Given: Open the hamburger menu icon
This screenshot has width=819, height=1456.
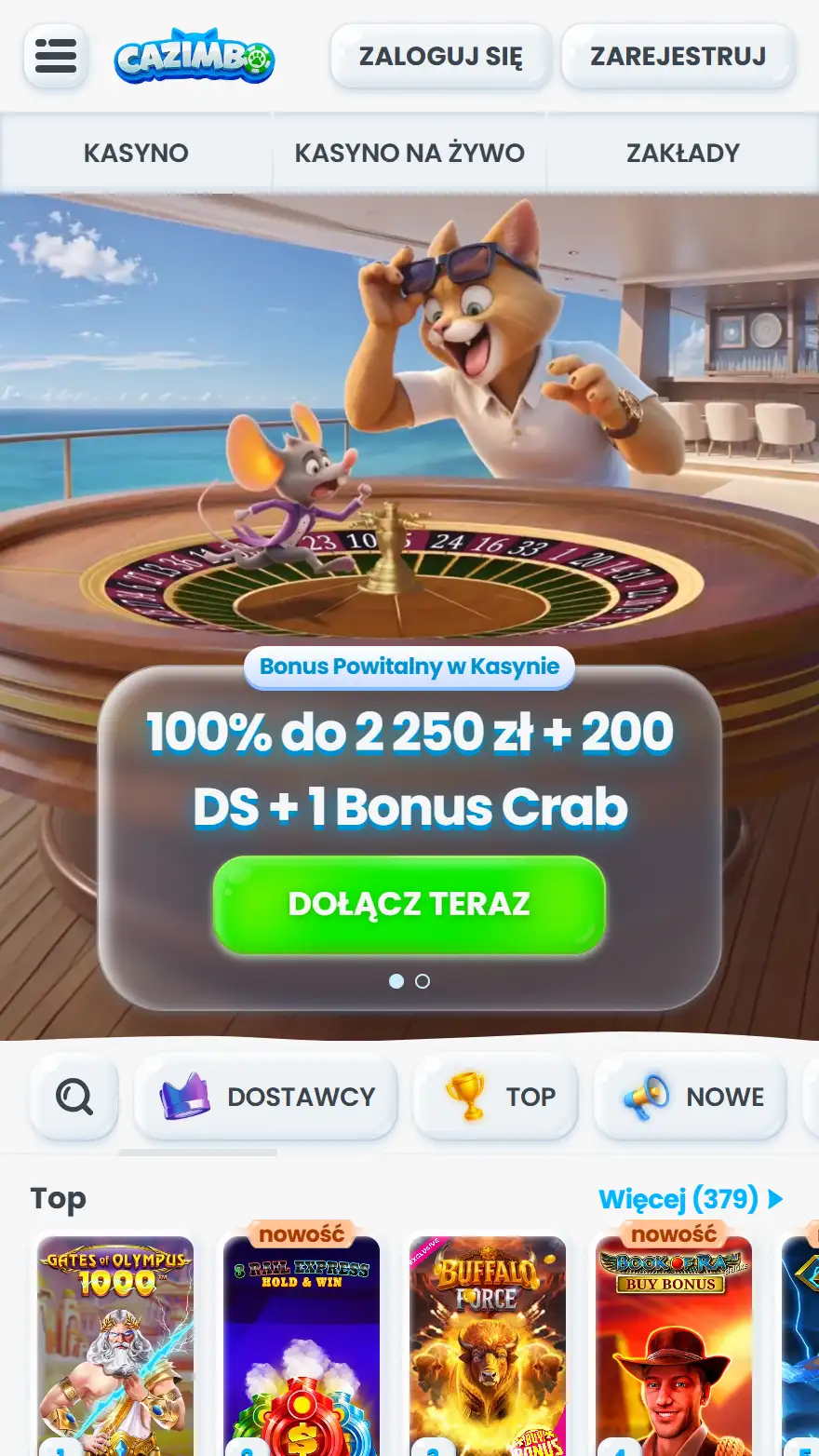Looking at the screenshot, I should pos(56,57).
